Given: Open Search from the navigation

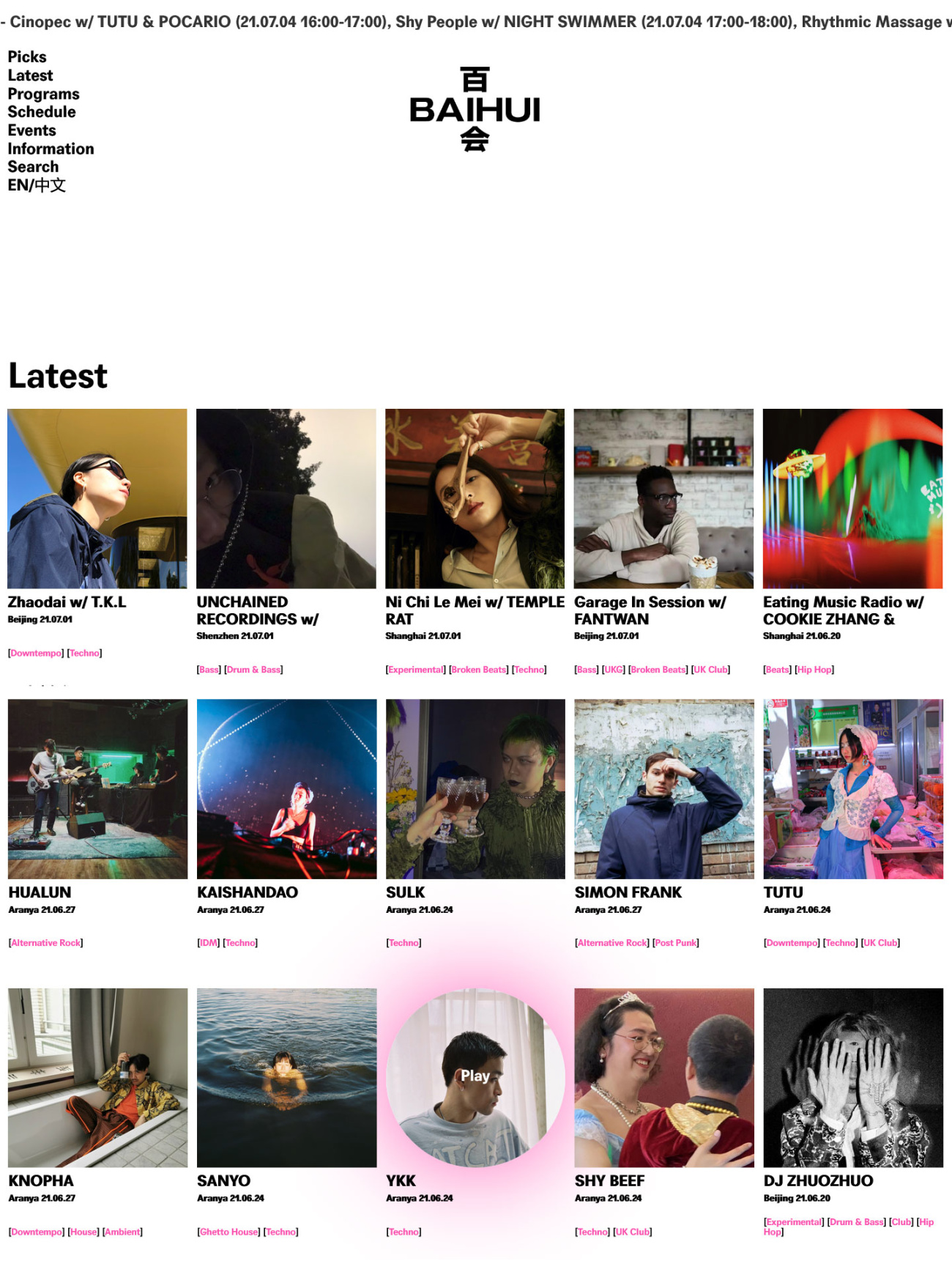Looking at the screenshot, I should pyautogui.click(x=33, y=167).
